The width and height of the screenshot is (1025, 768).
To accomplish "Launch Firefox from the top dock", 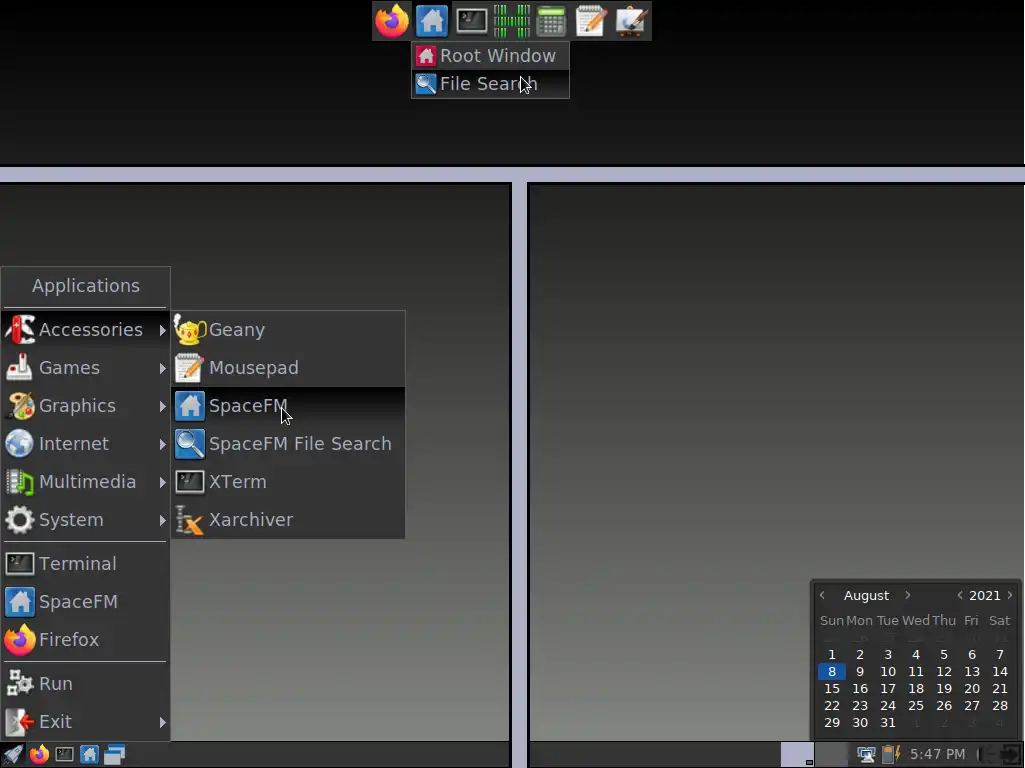I will tap(392, 21).
